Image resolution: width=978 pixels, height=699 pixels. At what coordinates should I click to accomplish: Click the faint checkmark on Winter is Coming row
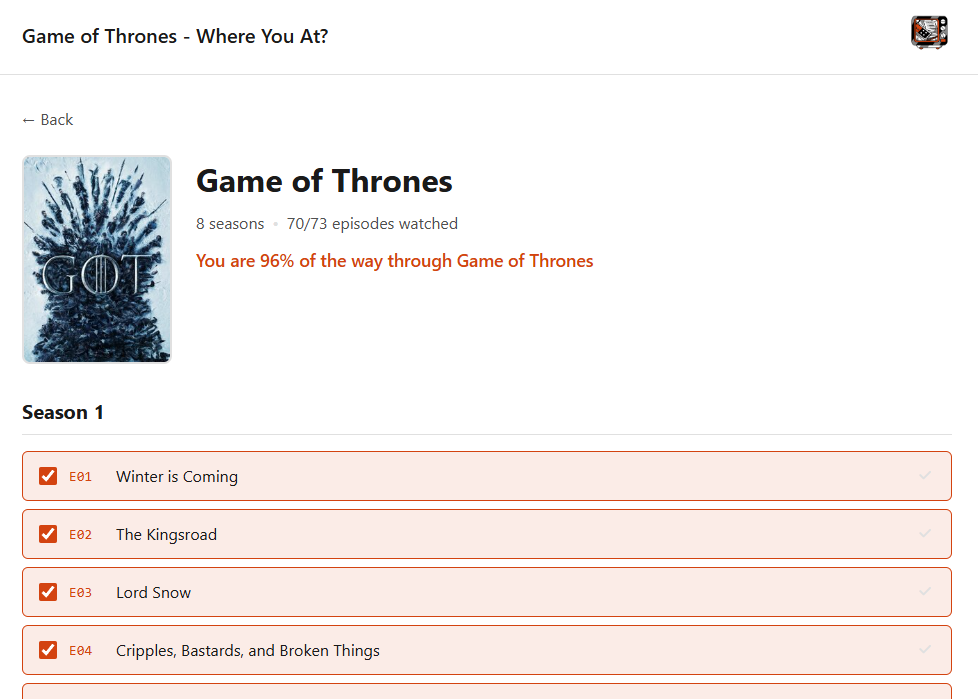(925, 475)
